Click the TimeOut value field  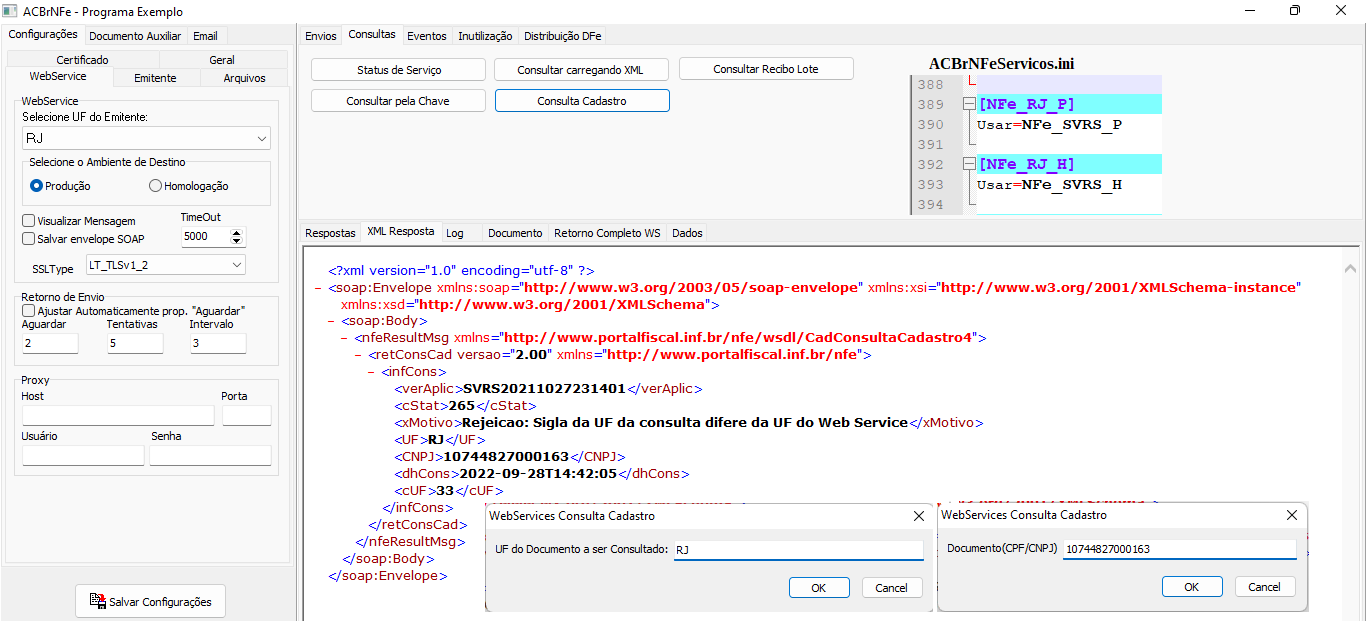pyautogui.click(x=206, y=237)
